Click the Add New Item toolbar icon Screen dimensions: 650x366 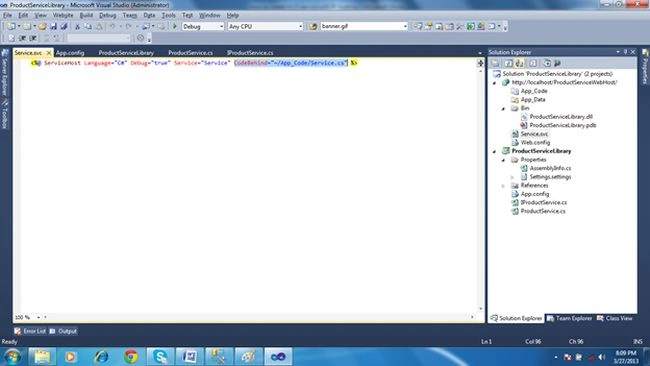click(27, 26)
